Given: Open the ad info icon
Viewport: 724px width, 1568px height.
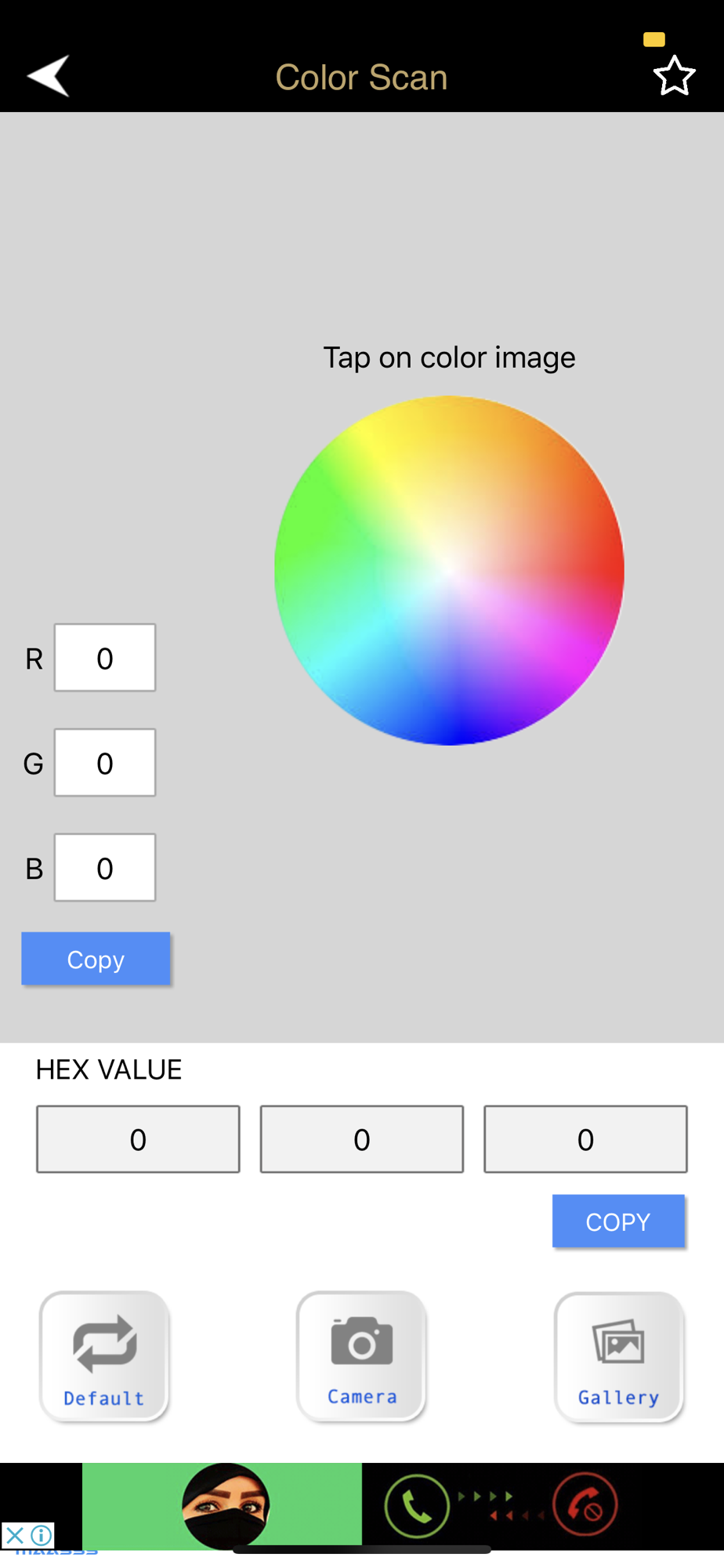Looking at the screenshot, I should (42, 1534).
